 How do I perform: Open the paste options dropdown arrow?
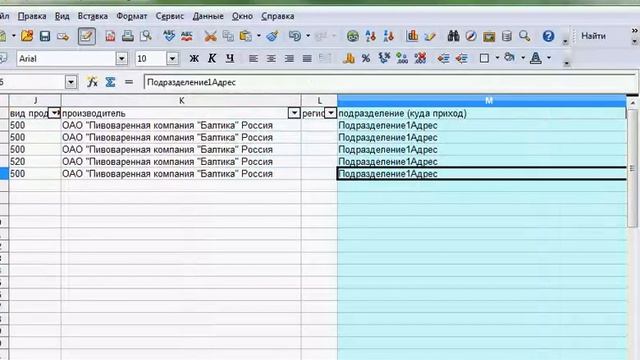258,36
